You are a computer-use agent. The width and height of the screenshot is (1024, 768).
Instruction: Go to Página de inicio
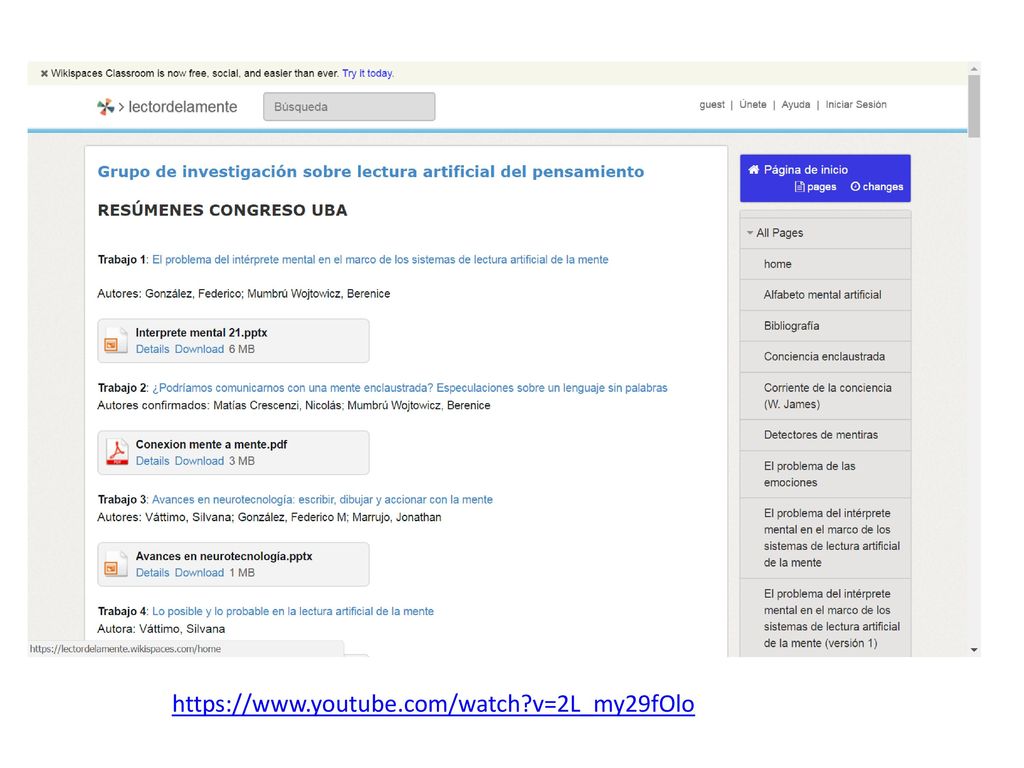pyautogui.click(x=805, y=170)
